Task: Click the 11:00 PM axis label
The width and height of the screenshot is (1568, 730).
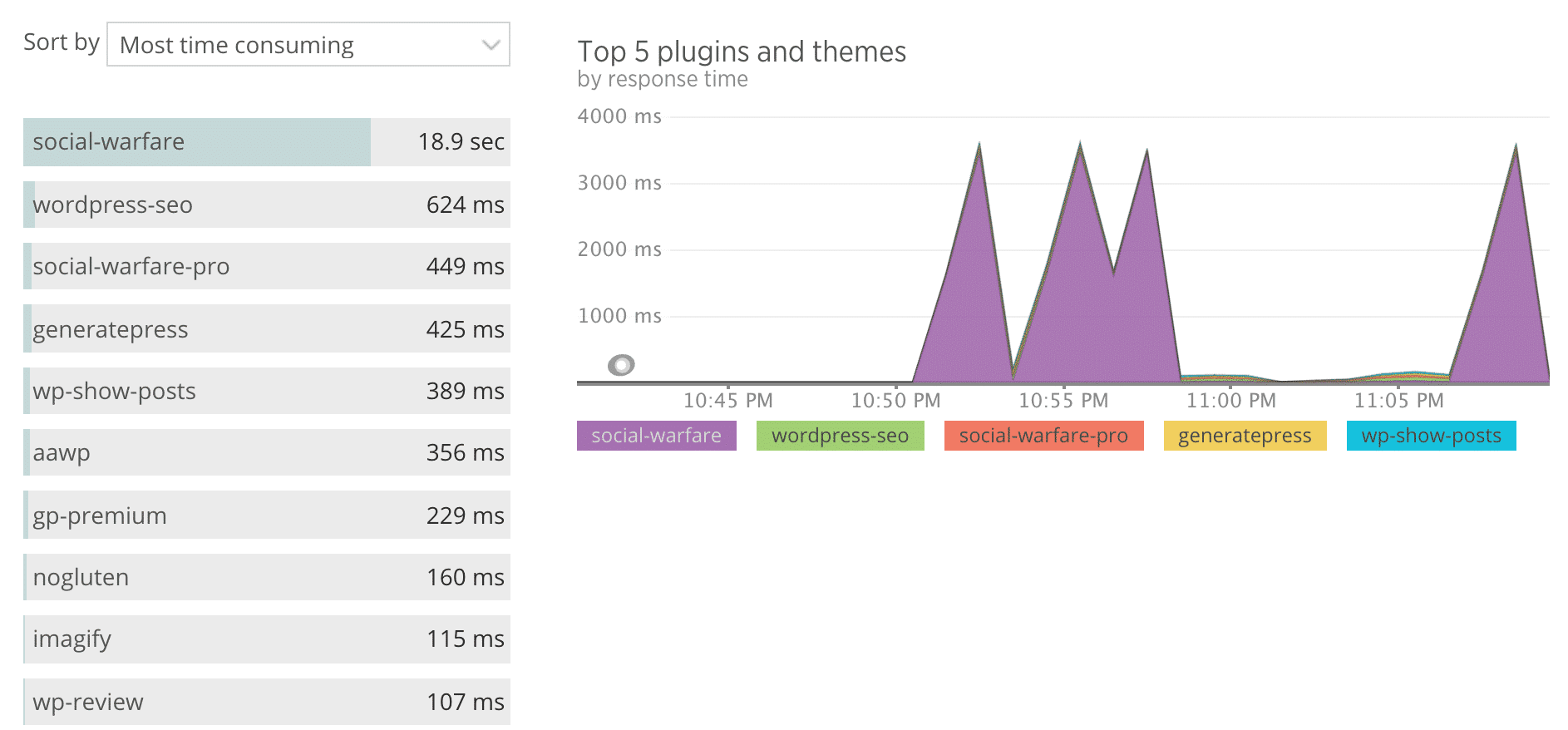Action: tap(1230, 400)
